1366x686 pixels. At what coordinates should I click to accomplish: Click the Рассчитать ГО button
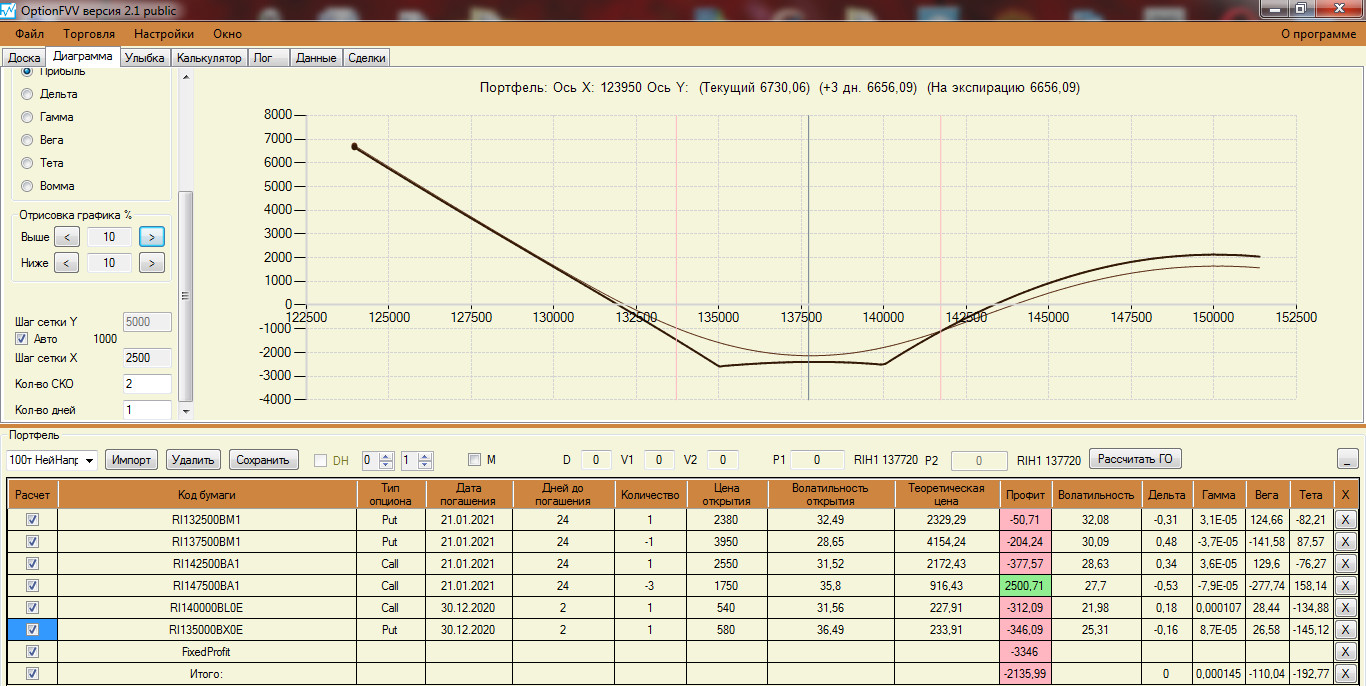[x=1135, y=459]
